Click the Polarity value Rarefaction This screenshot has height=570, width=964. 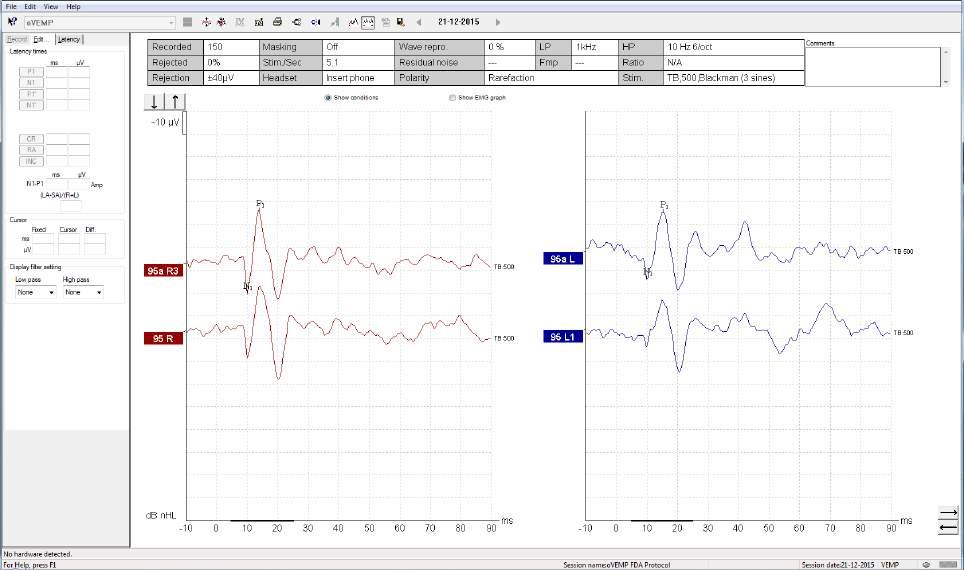551,78
